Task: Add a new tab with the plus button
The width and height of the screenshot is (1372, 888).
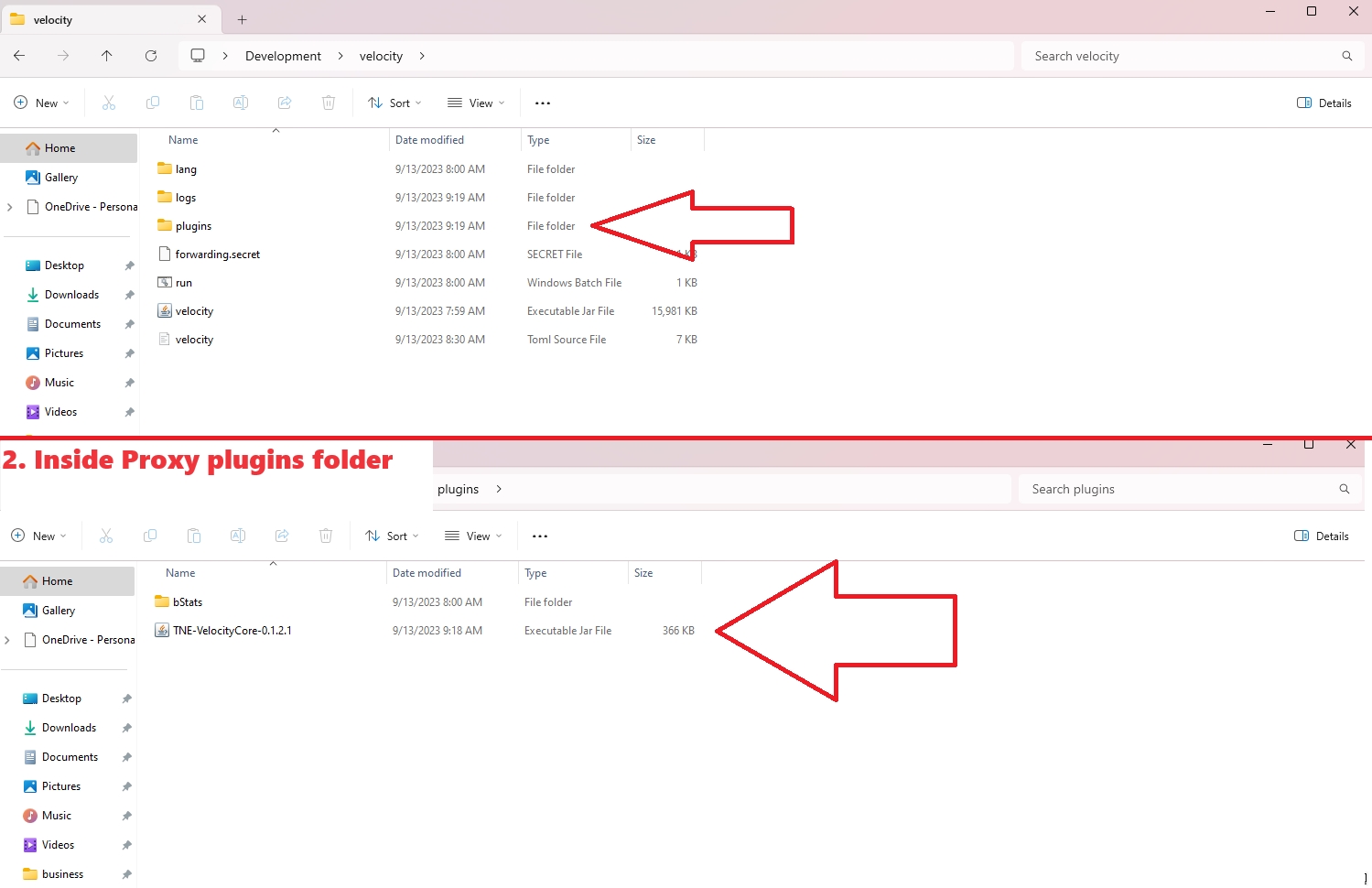Action: point(243,19)
